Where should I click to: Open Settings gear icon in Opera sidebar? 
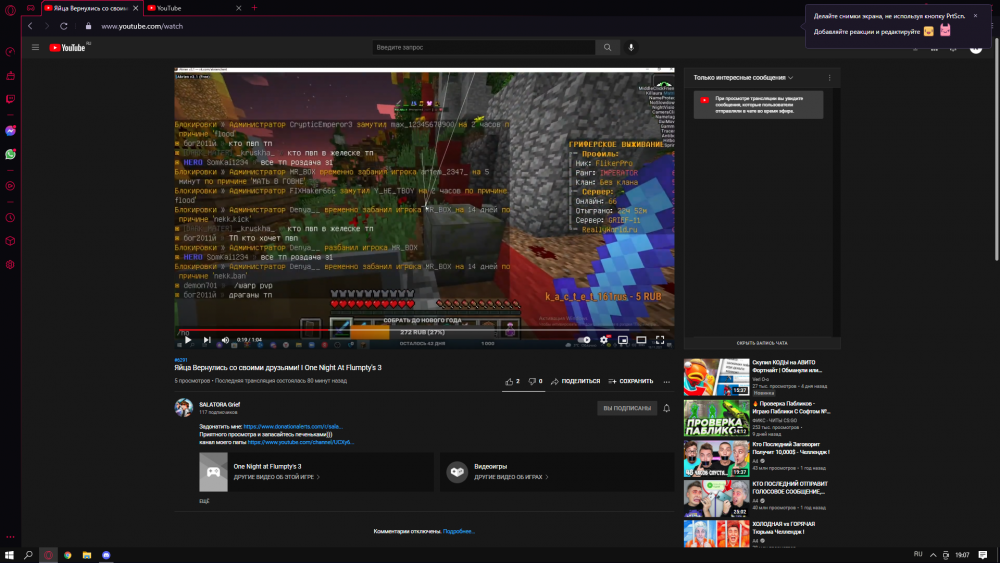(10, 265)
